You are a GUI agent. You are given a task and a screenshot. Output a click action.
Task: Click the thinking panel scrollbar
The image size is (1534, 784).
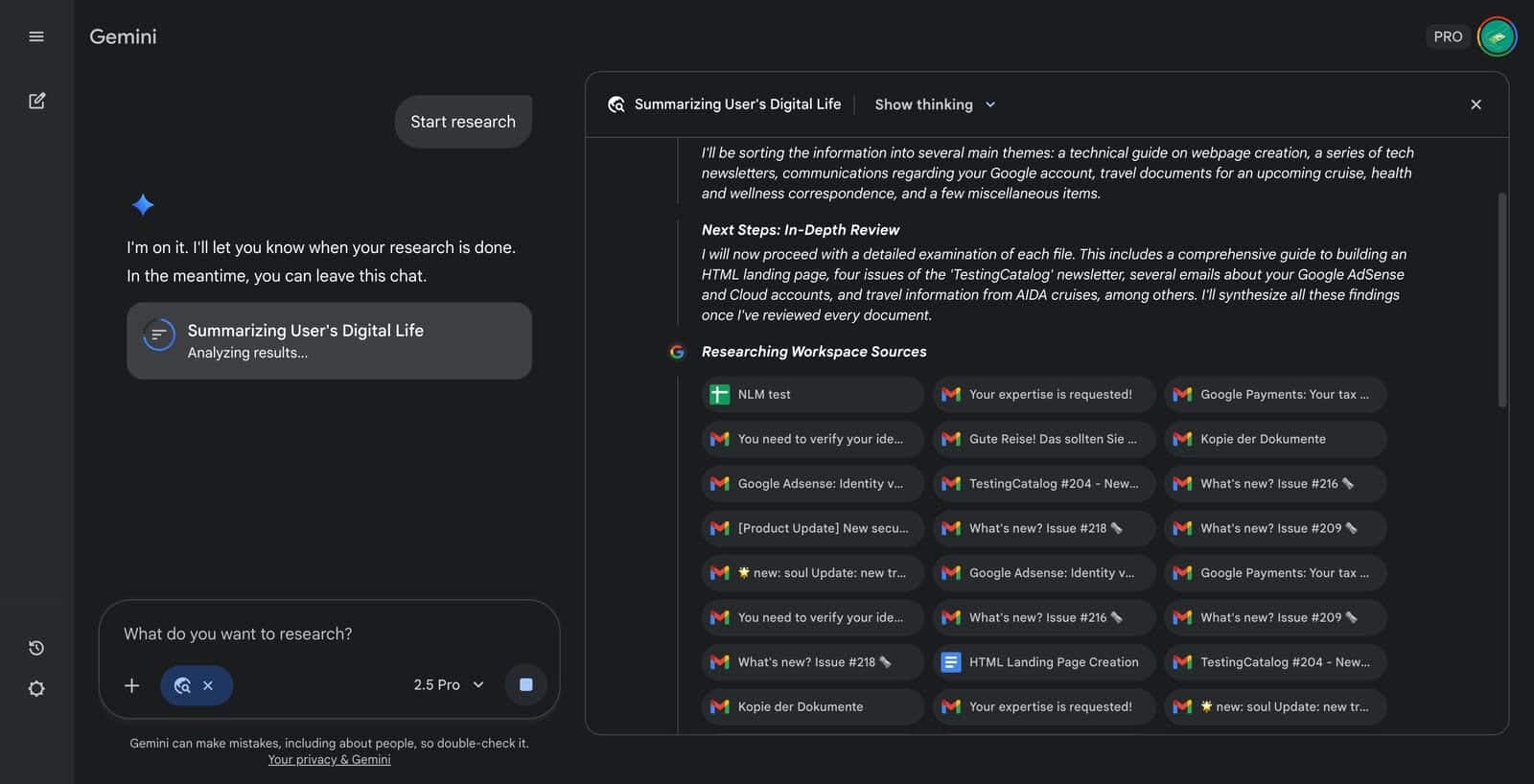click(1501, 299)
